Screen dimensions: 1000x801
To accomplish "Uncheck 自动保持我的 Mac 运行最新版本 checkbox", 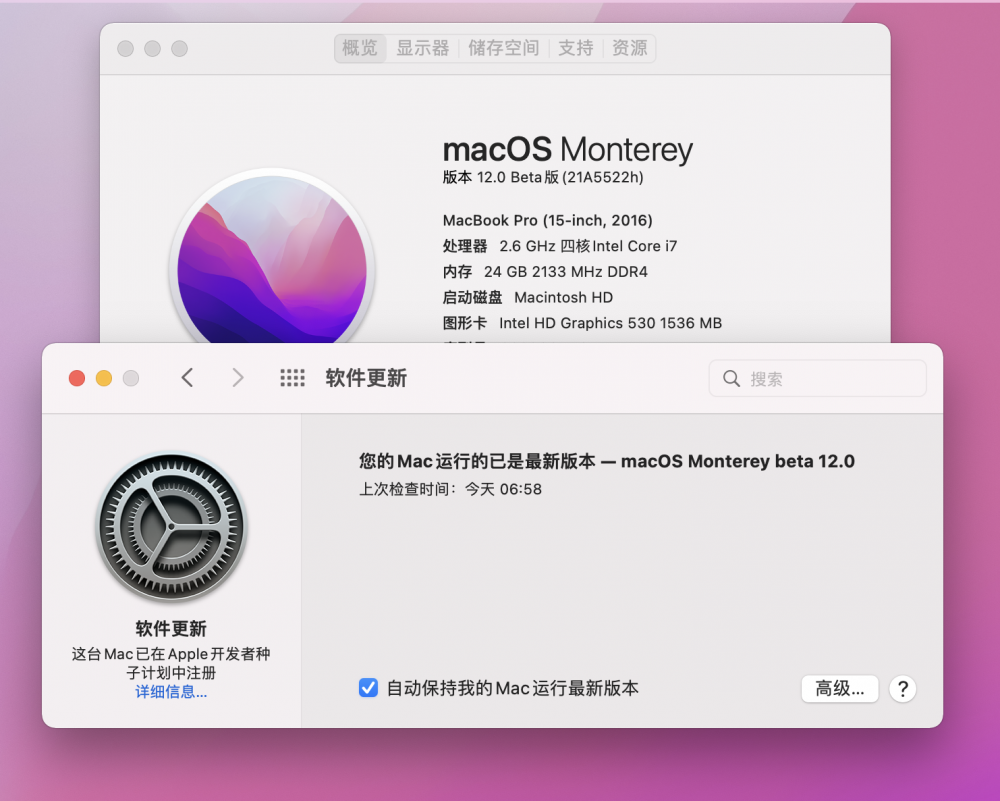I will pos(368,687).
